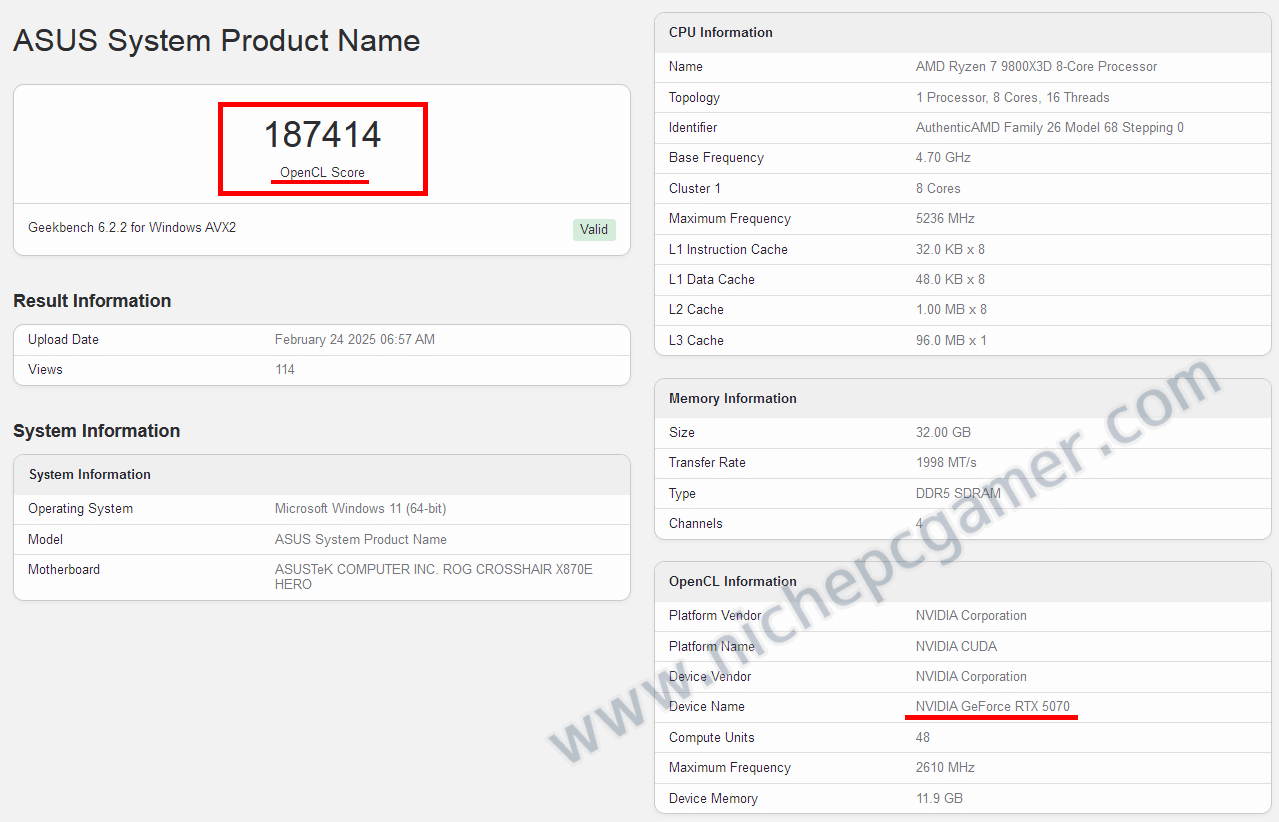Select the 1 Processor, 8 Cores, 16 Threads value
1279x822 pixels.
[1013, 97]
